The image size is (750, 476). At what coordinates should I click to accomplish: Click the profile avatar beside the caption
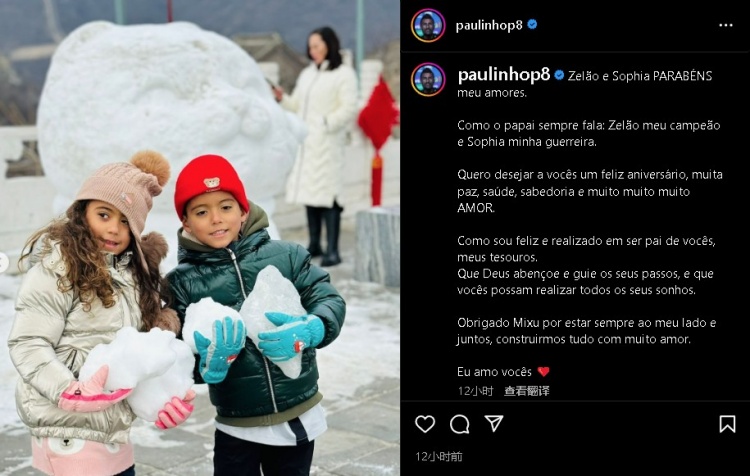coord(428,79)
